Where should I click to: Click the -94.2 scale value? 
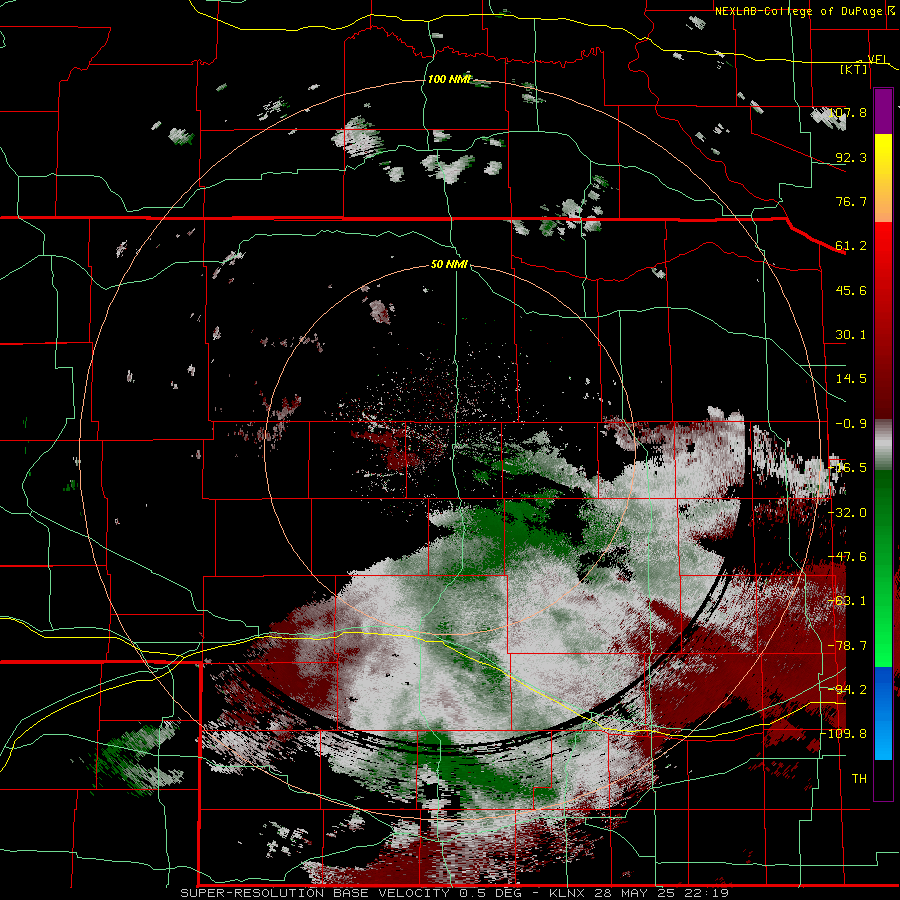[x=848, y=689]
